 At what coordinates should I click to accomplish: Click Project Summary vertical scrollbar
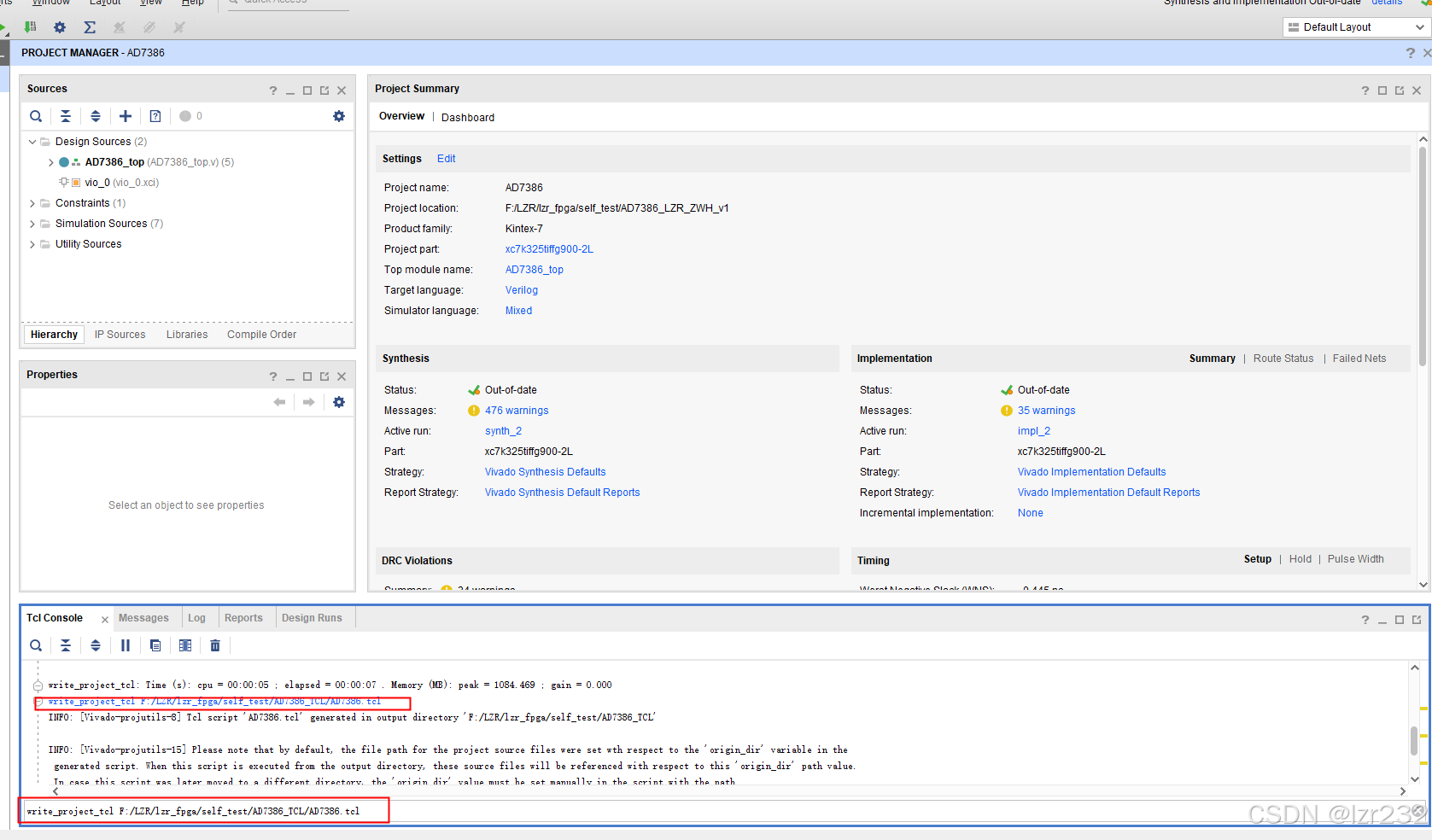(x=1423, y=256)
